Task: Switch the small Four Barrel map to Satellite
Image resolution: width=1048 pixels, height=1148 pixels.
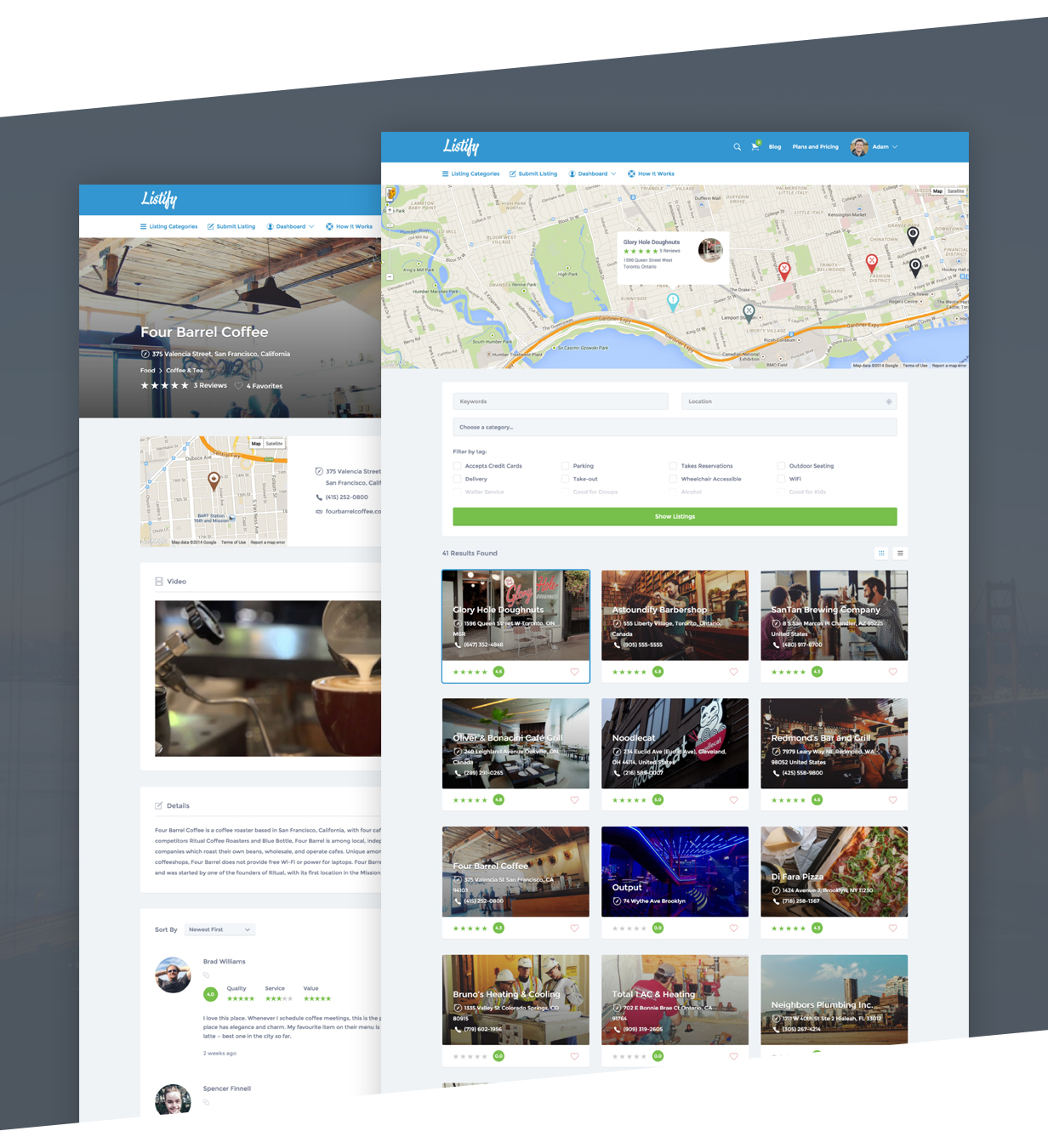Action: pyautogui.click(x=274, y=444)
